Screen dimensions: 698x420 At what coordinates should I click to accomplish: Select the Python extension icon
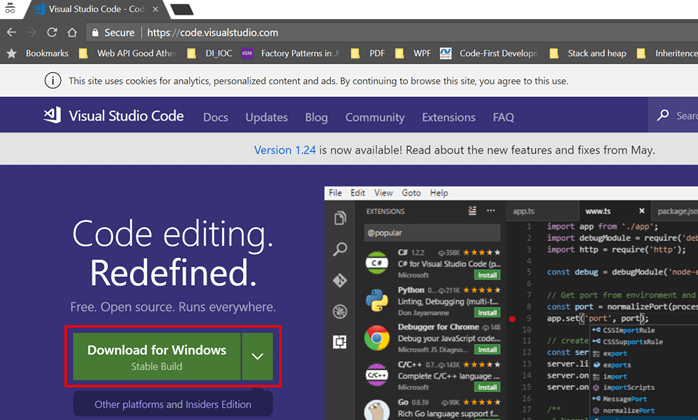(x=377, y=300)
